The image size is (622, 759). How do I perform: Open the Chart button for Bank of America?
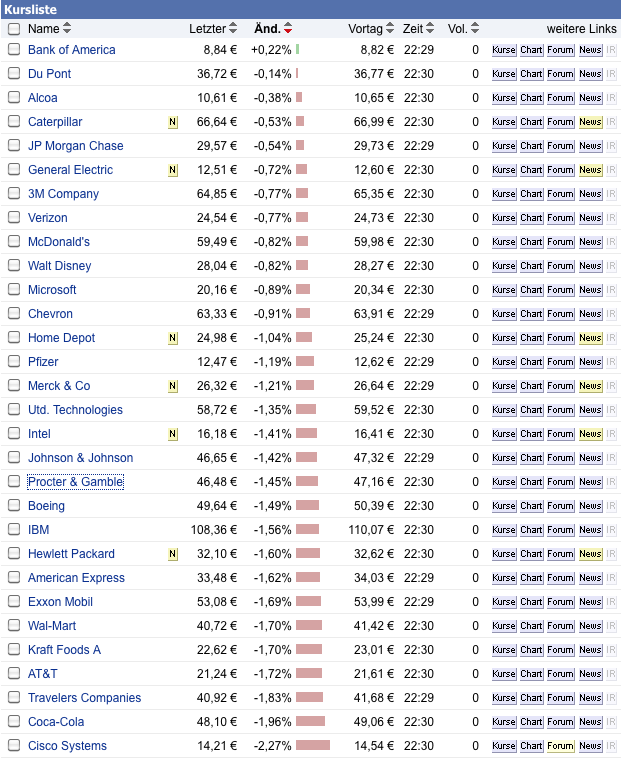tap(531, 50)
